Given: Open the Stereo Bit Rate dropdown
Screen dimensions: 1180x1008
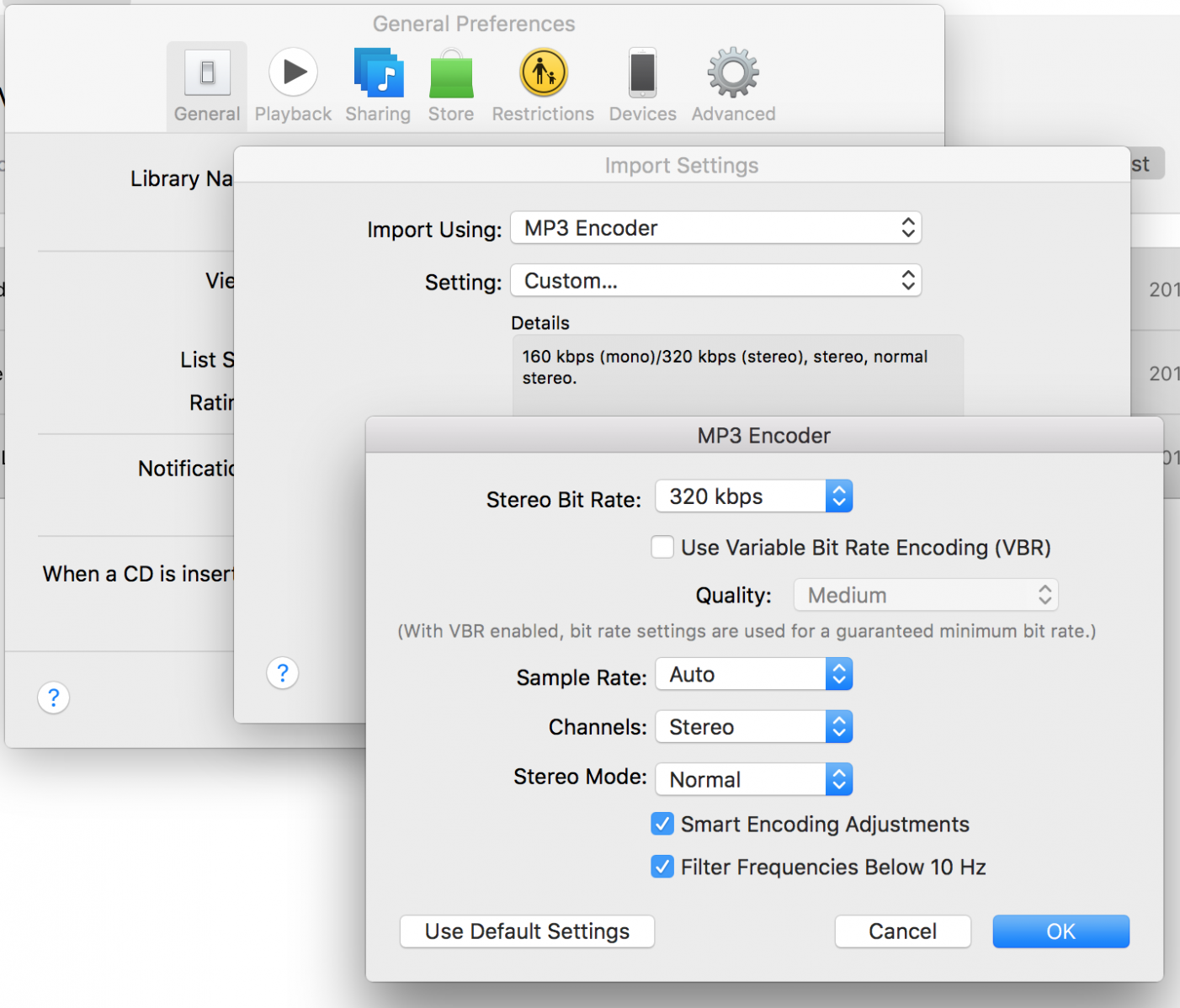Looking at the screenshot, I should (x=753, y=496).
